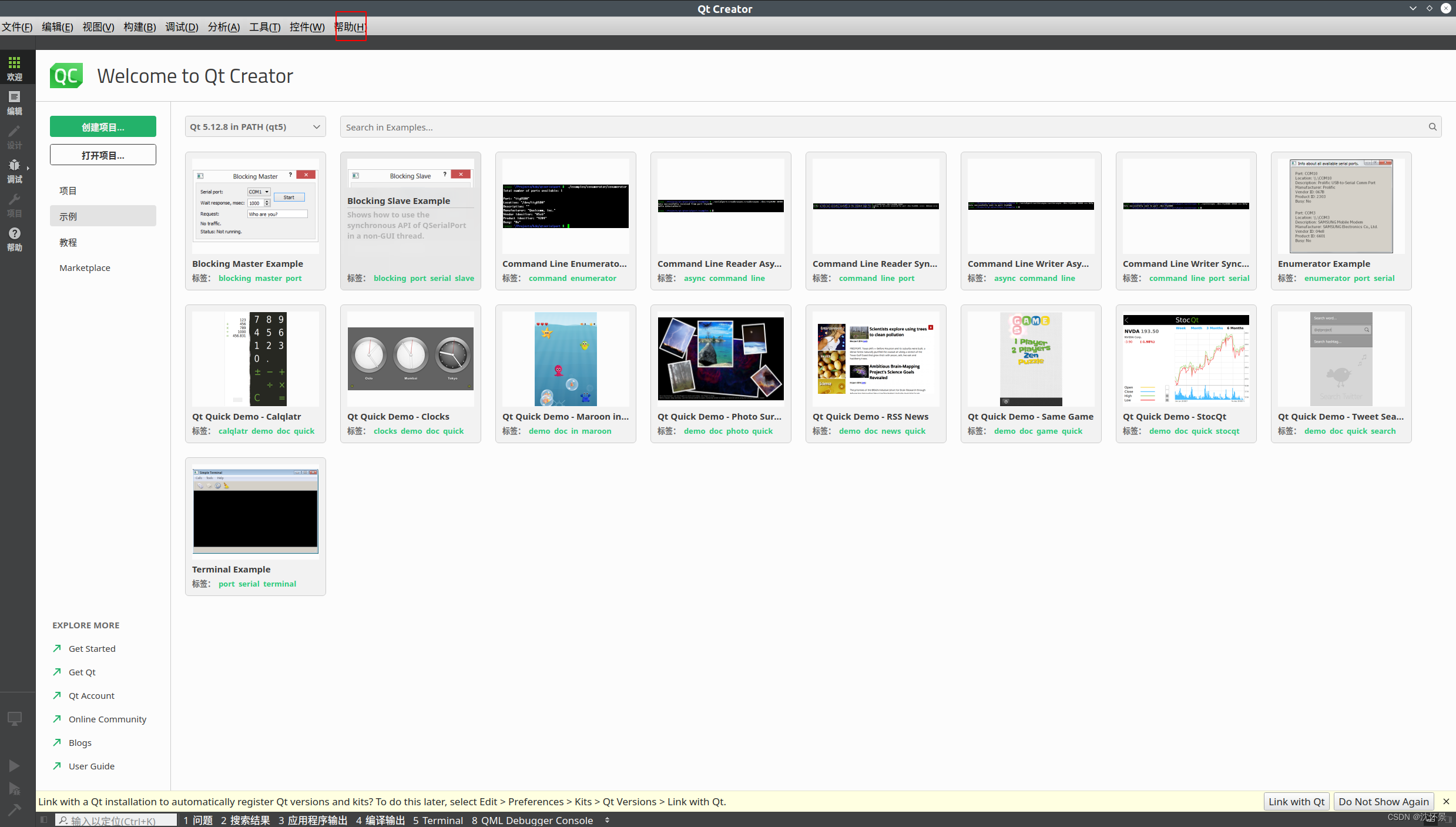
Task: Switch to the Marketplace section
Action: [x=85, y=267]
